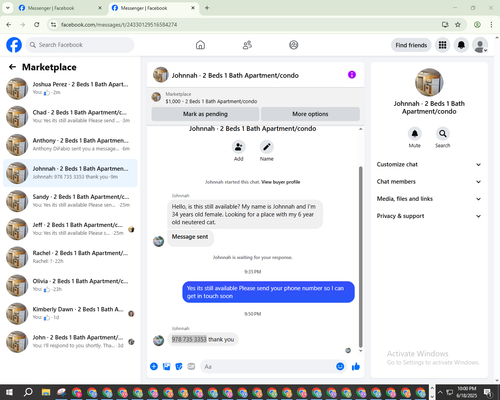Choose a GIF icon
This screenshot has width=500, height=400.
pos(191,367)
